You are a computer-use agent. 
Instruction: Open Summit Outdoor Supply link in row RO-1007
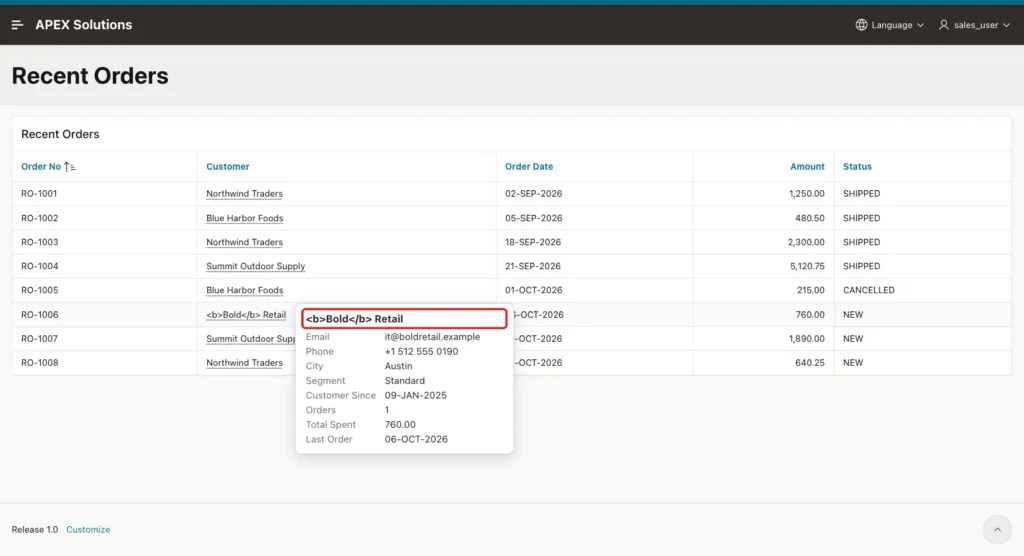pyautogui.click(x=251, y=338)
